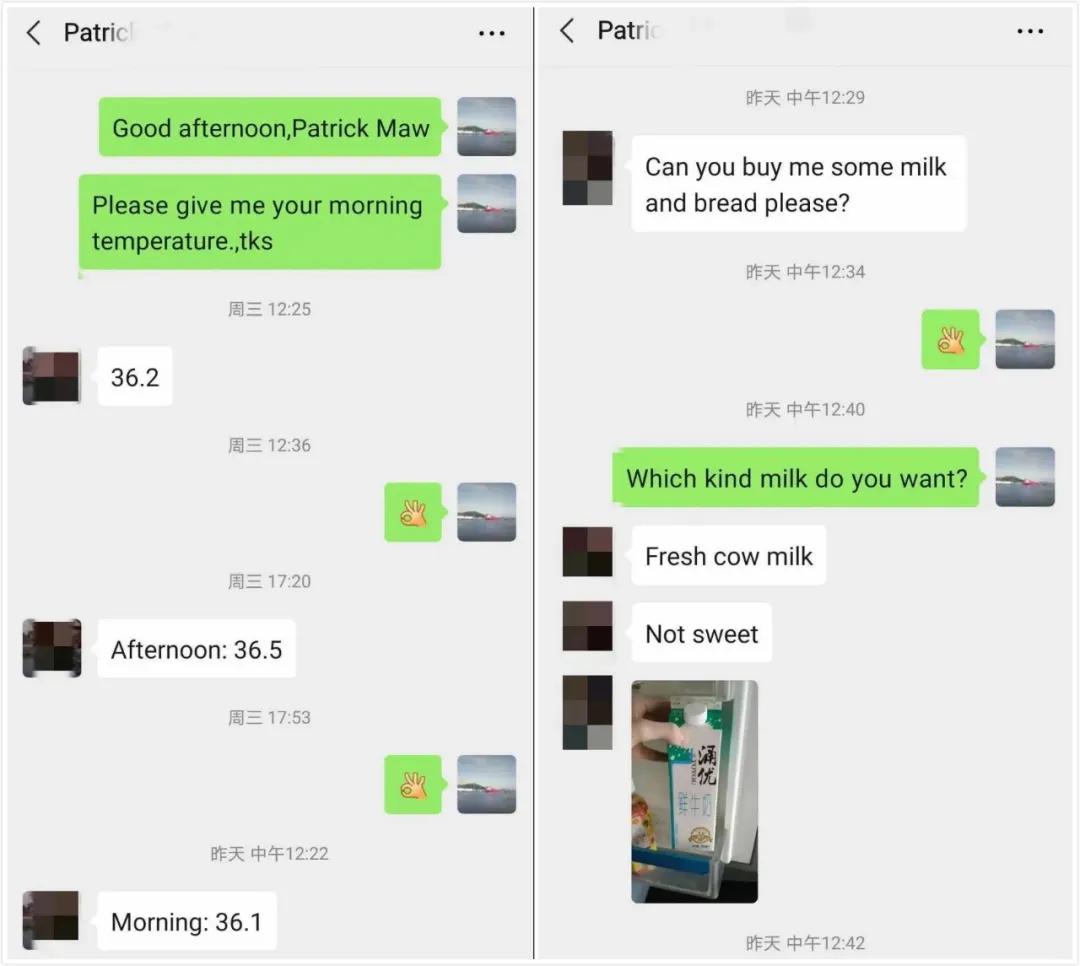Tap the OK hand emoji sent after 17:53

pyautogui.click(x=413, y=784)
